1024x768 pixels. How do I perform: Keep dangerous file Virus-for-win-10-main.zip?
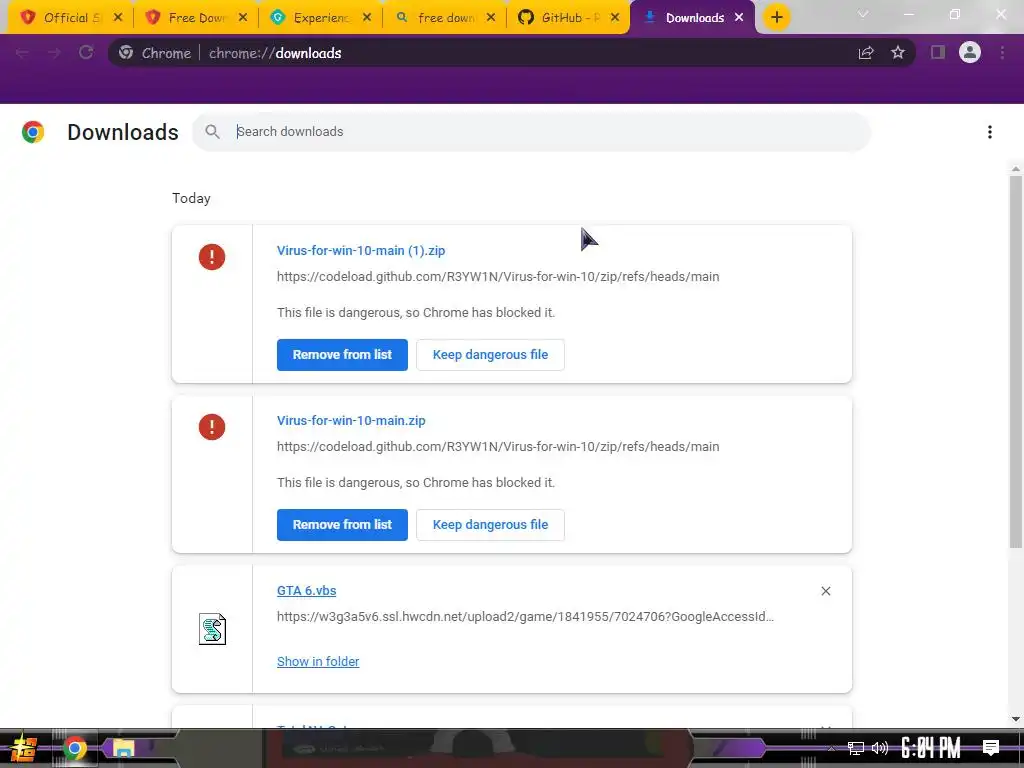click(490, 525)
